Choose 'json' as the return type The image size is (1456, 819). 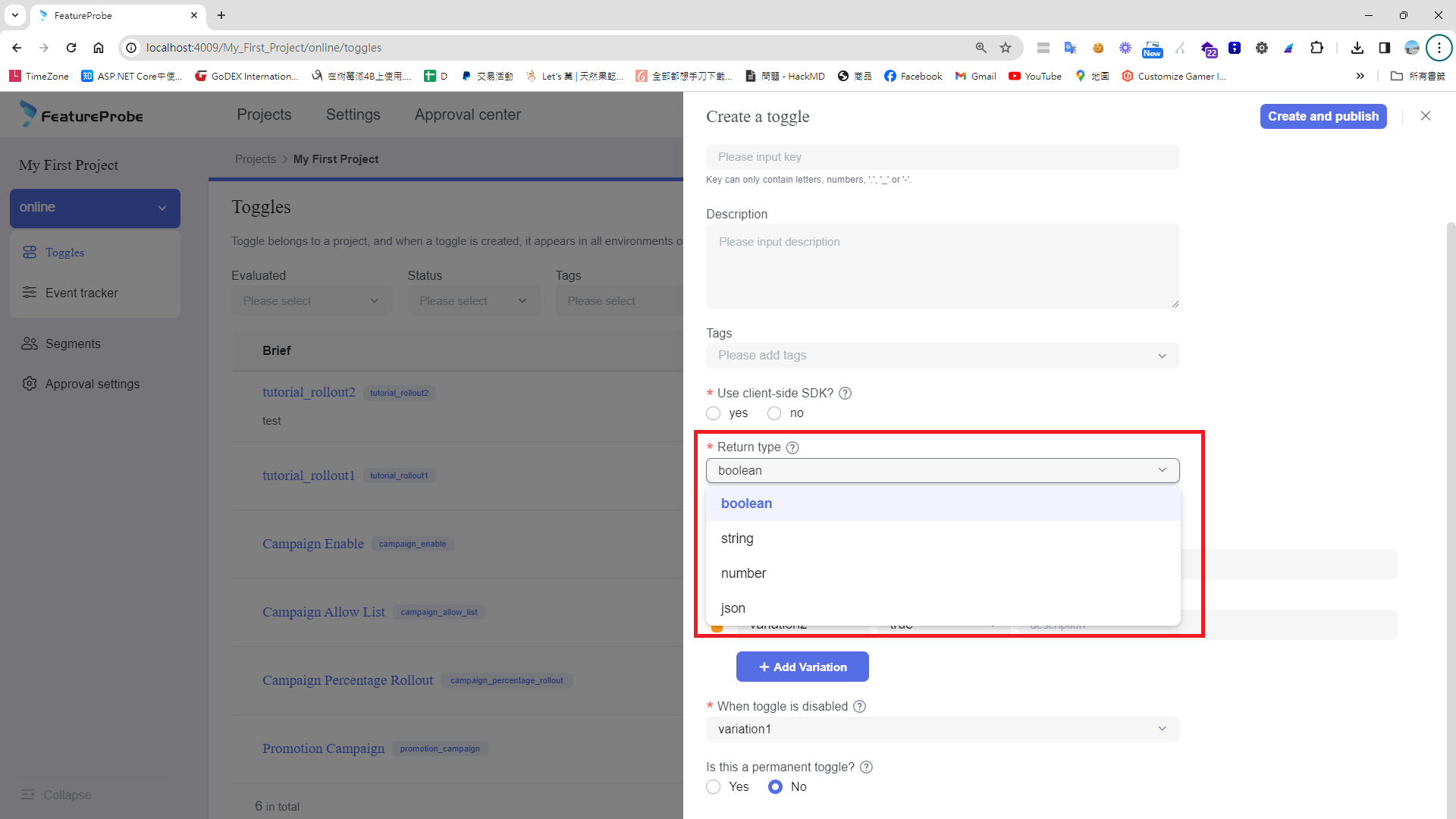pyautogui.click(x=733, y=608)
